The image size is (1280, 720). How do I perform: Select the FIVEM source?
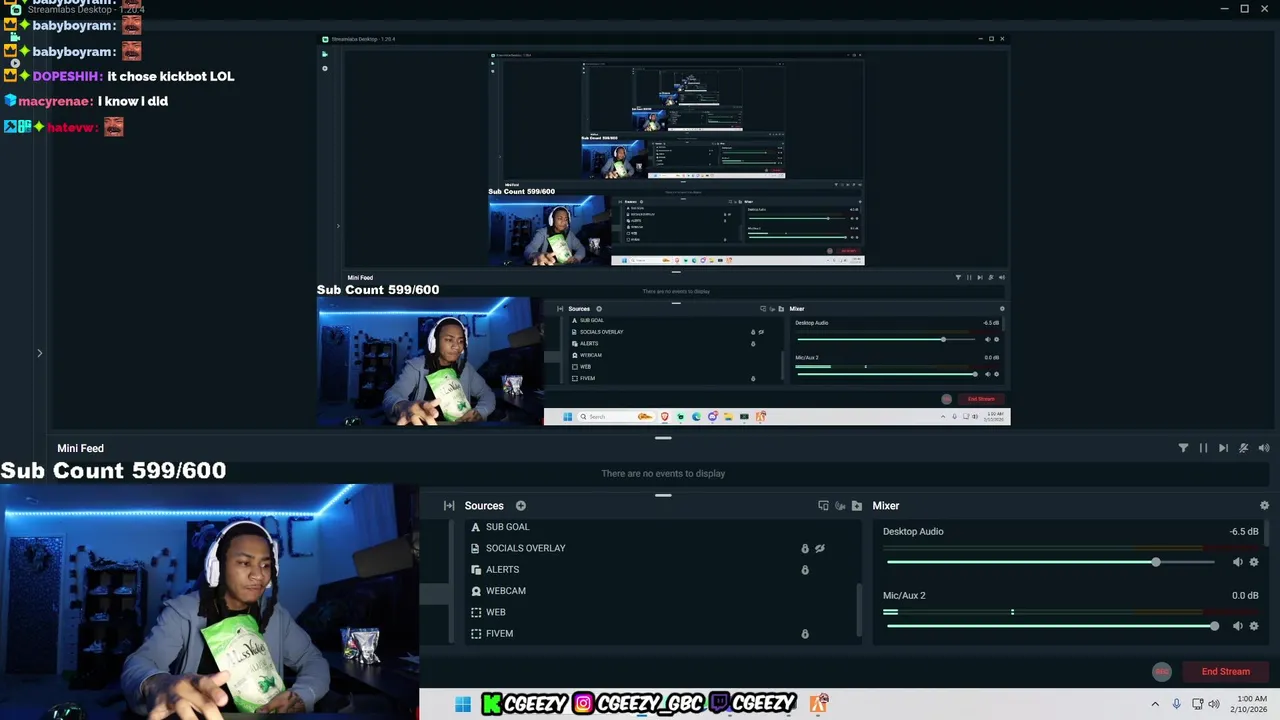499,634
